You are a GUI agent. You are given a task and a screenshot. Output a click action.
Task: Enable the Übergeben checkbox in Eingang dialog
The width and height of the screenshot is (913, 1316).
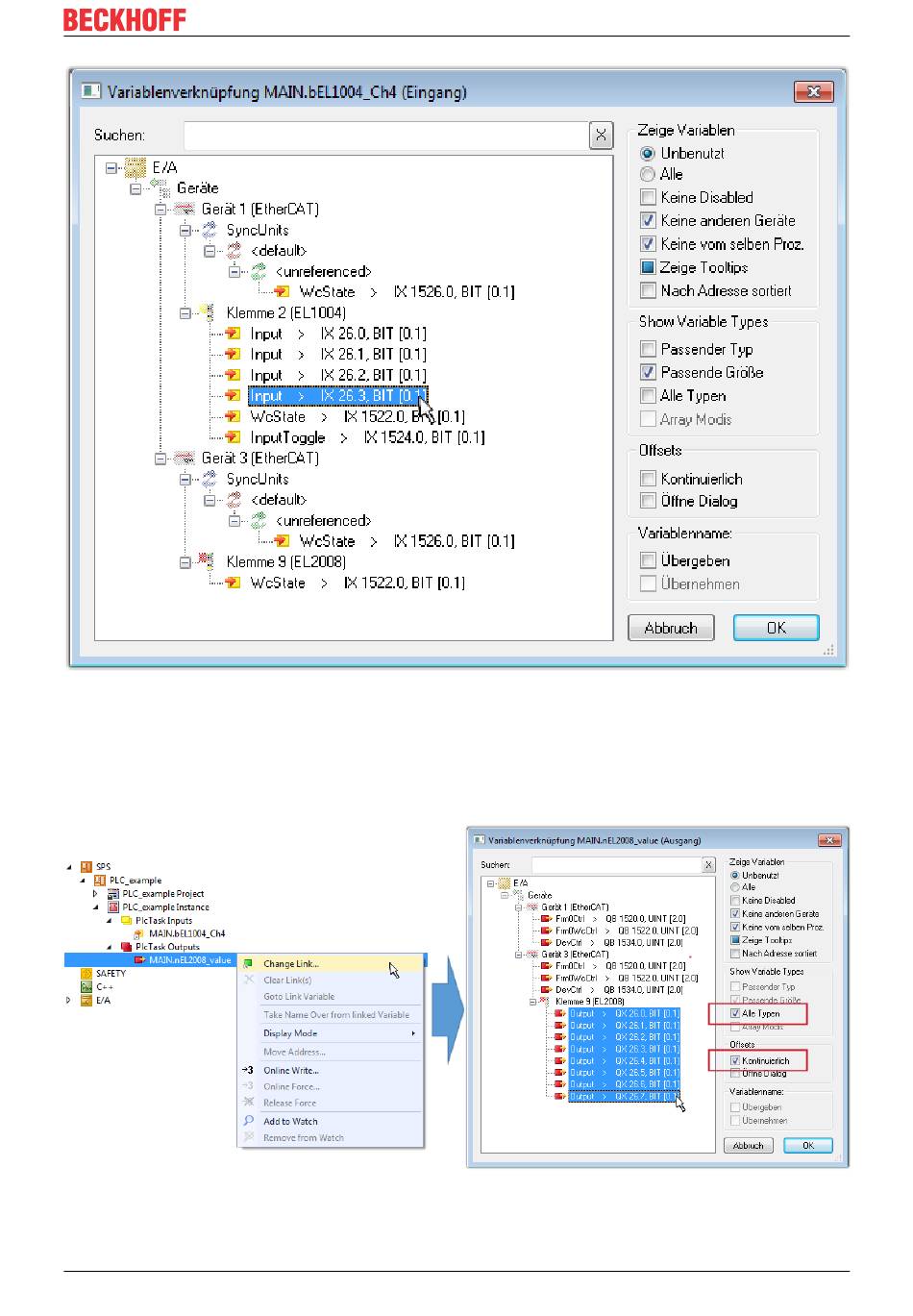[648, 560]
